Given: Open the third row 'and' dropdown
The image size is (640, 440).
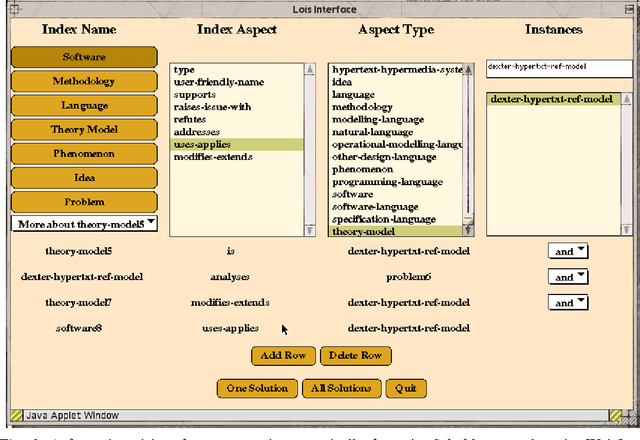Looking at the screenshot, I should (x=568, y=302).
